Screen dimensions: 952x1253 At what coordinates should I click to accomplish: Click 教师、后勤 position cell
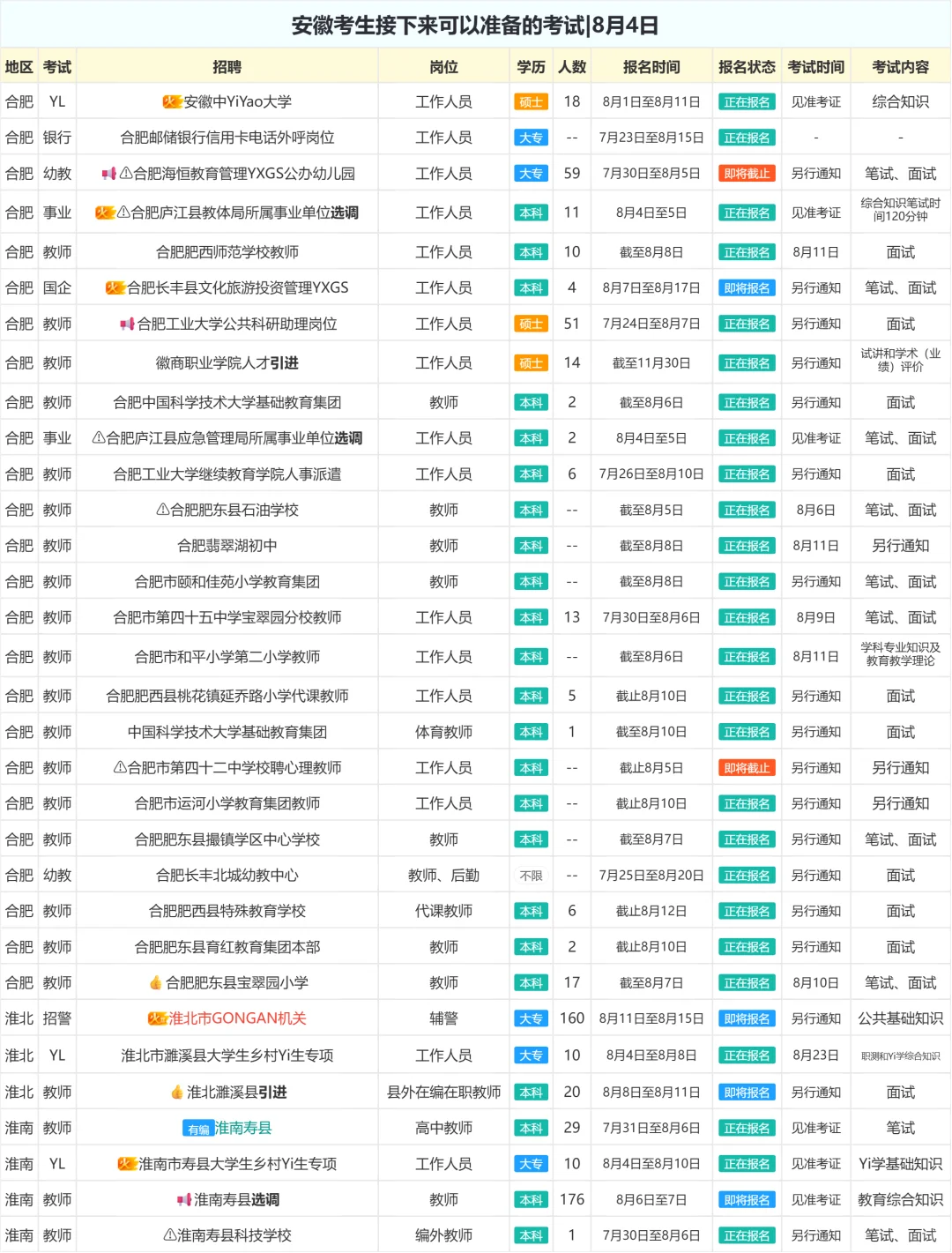[444, 876]
